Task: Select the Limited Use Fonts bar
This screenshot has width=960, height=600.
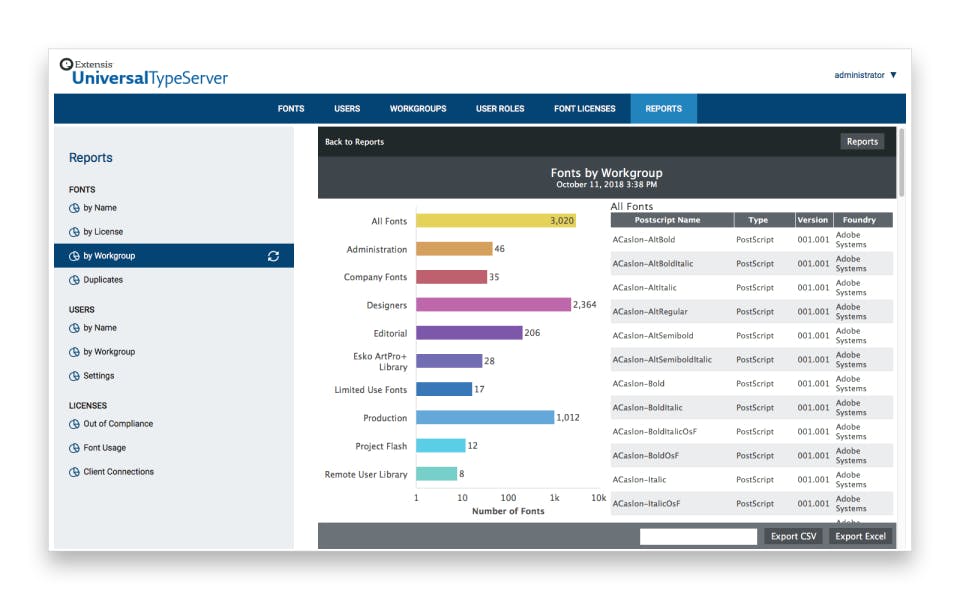Action: 444,389
